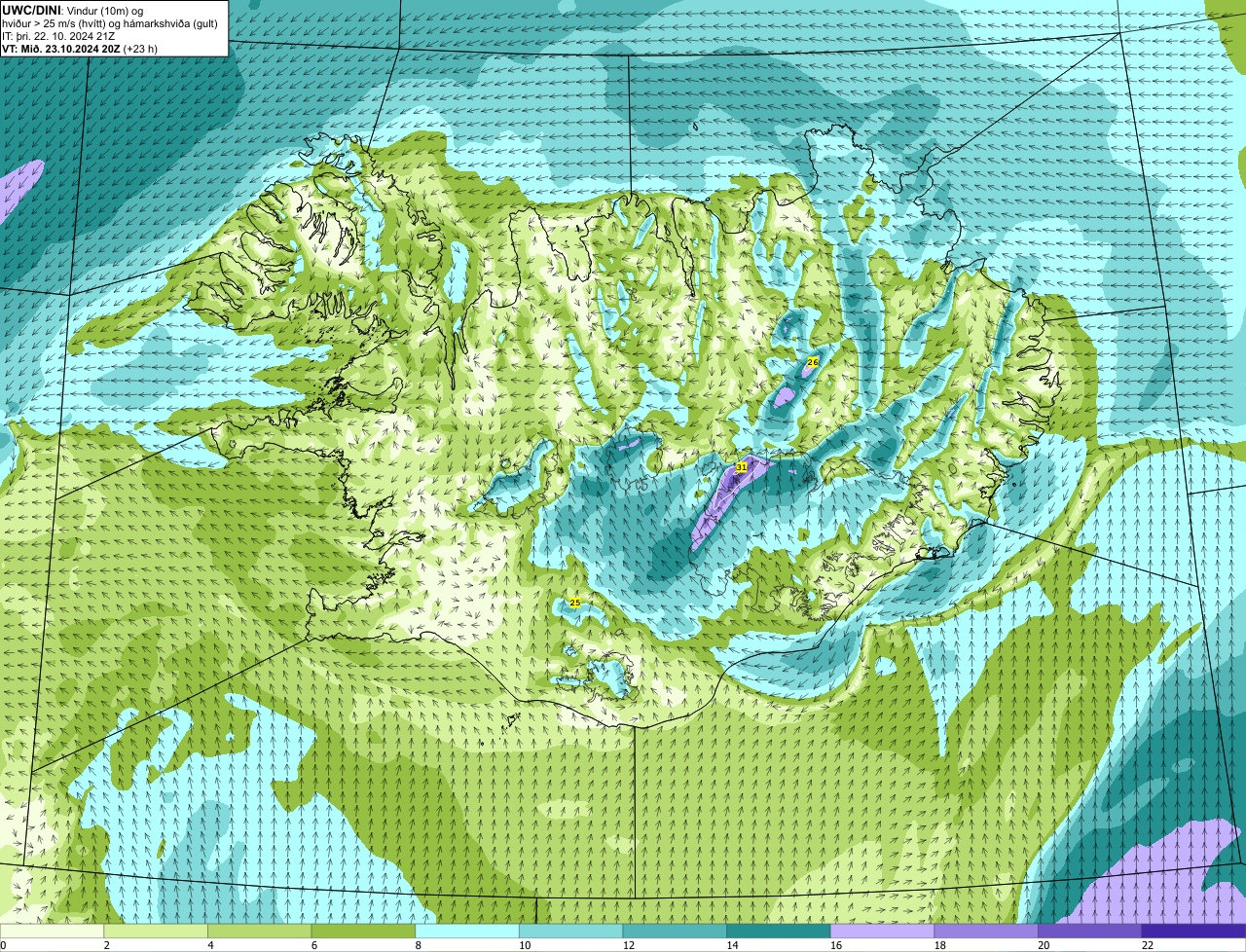Click the legend scale value 22
1246x952 pixels.
point(1147,944)
